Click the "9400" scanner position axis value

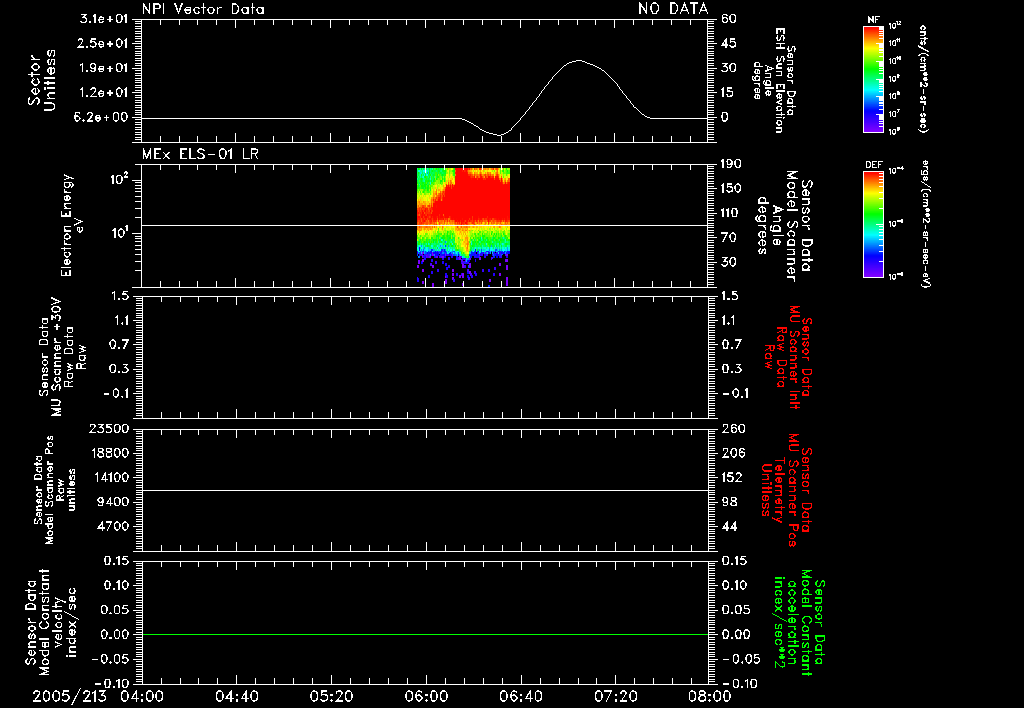pyautogui.click(x=113, y=502)
